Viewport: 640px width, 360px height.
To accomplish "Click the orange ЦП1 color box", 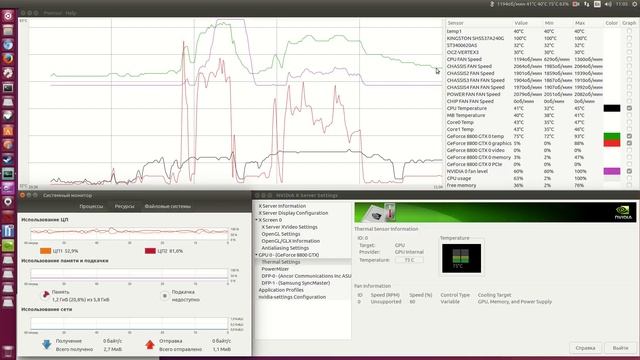I will [x=45, y=251].
